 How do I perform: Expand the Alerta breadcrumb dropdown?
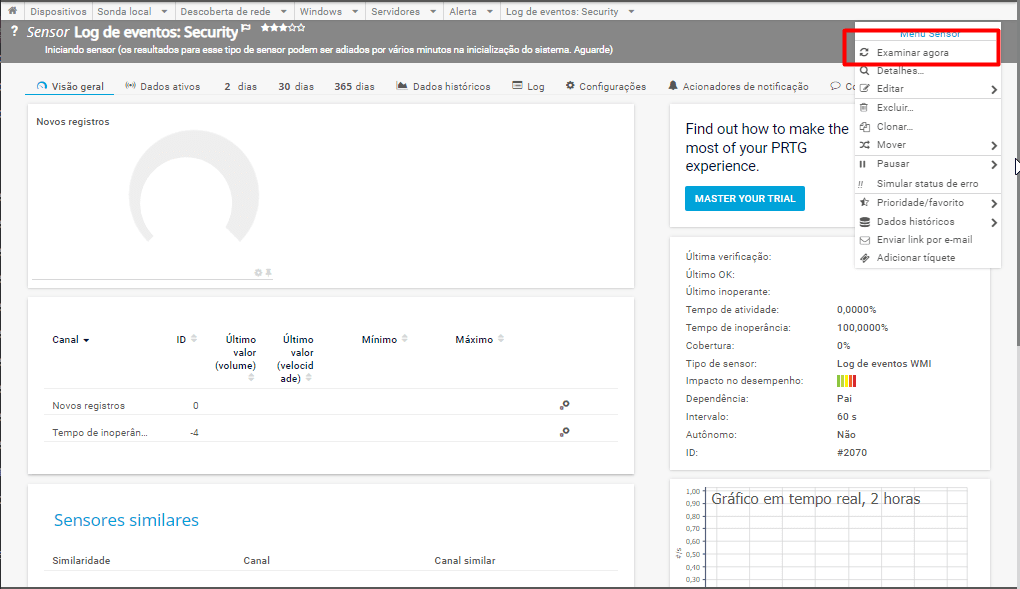[489, 12]
